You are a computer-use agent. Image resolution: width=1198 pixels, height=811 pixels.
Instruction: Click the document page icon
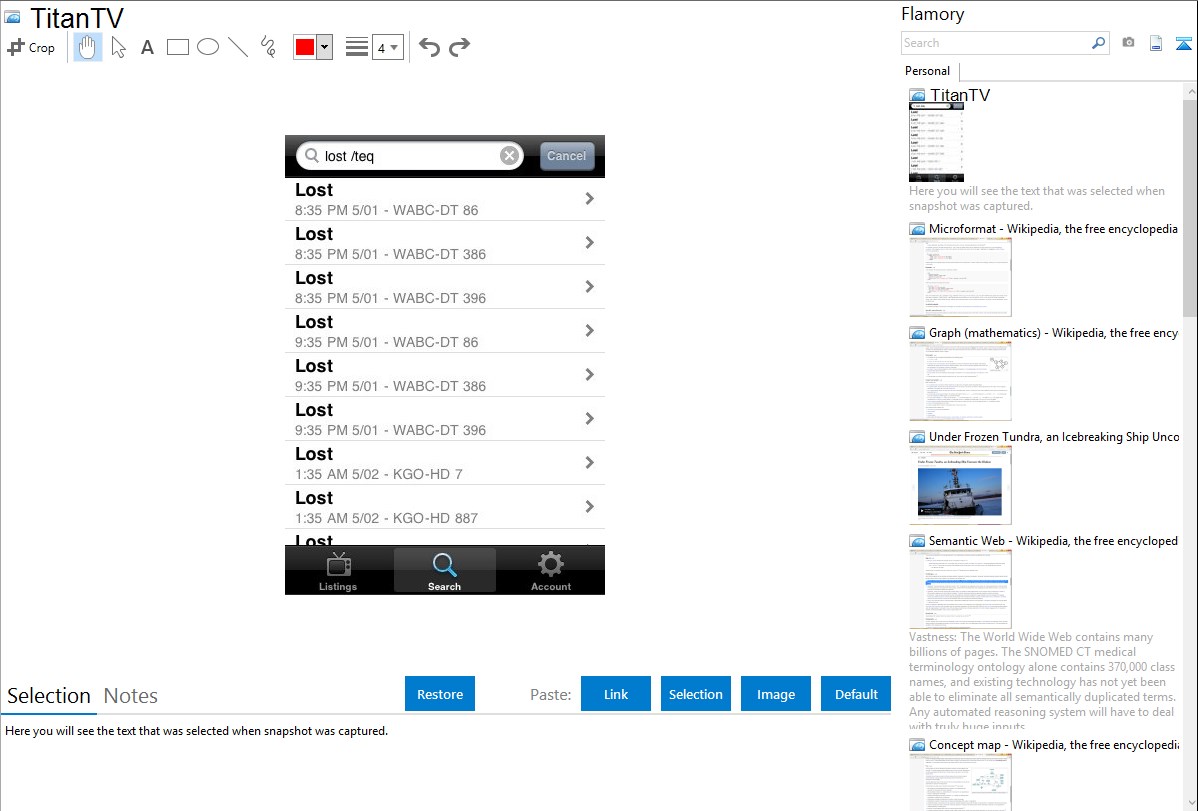click(1156, 43)
